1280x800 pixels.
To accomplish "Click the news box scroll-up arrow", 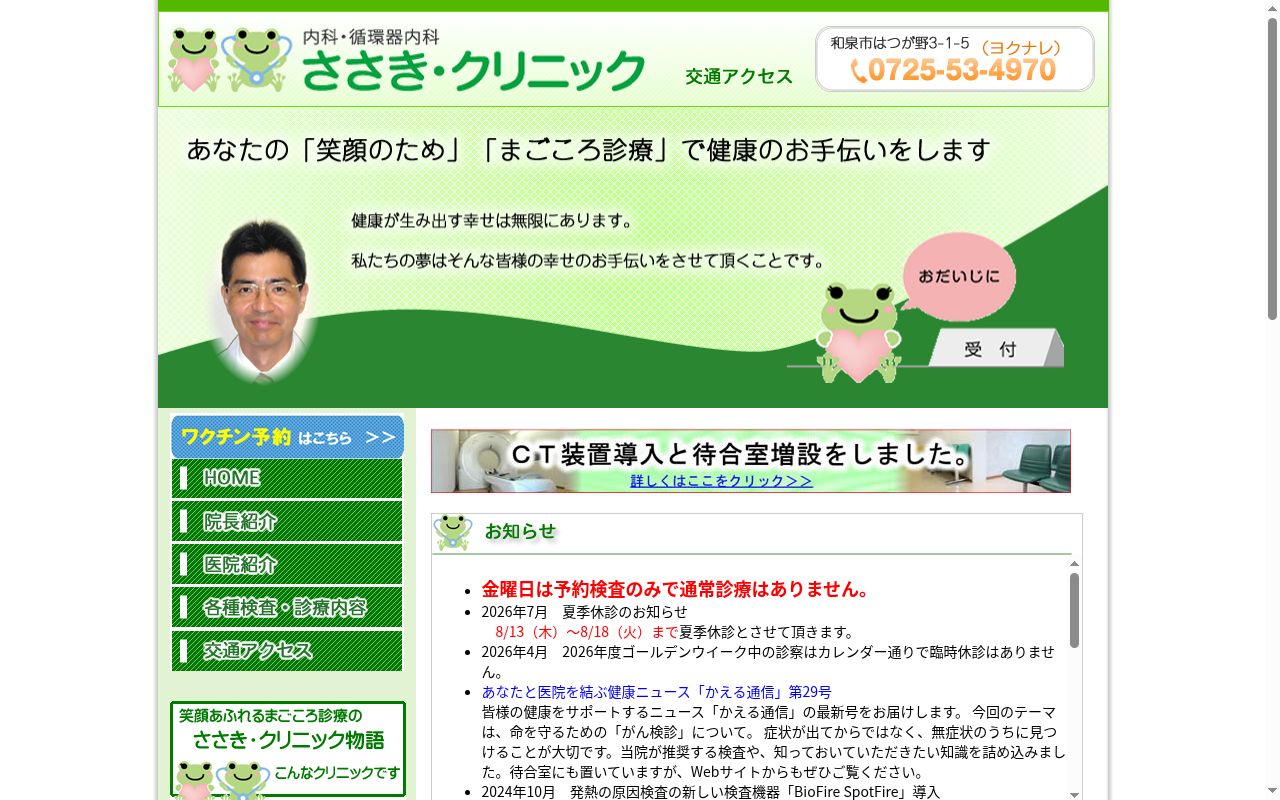I will click(x=1075, y=564).
